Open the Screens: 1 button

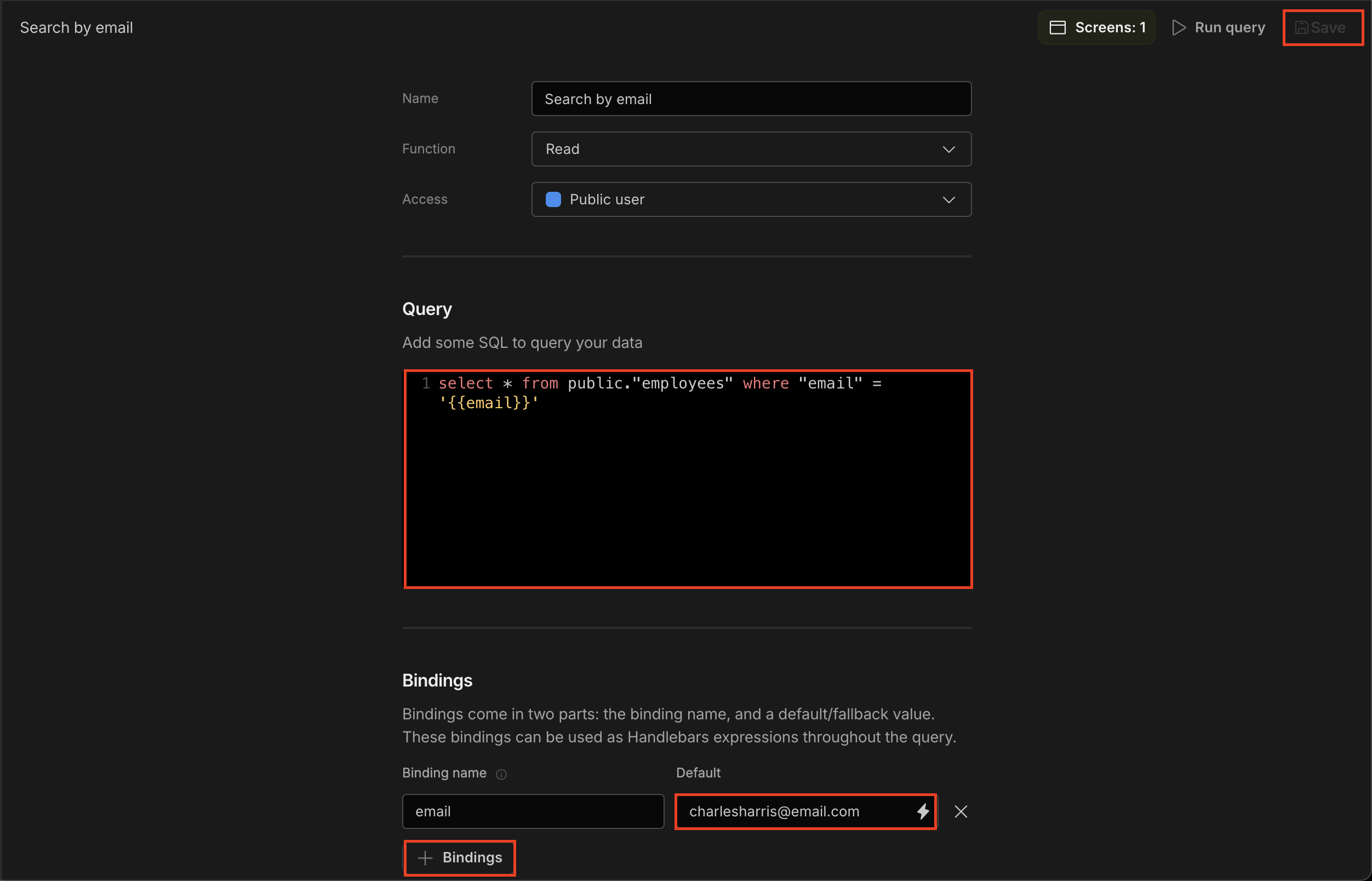1096,27
